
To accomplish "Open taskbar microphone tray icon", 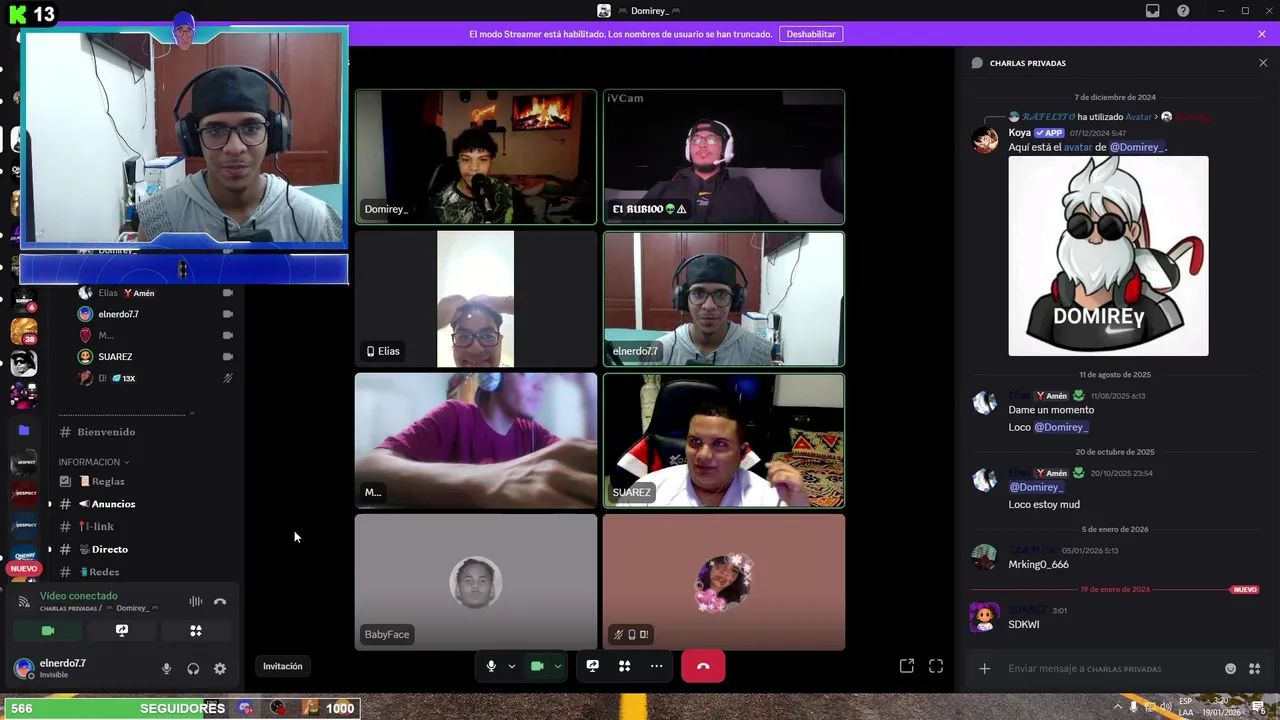I will click(x=1133, y=707).
